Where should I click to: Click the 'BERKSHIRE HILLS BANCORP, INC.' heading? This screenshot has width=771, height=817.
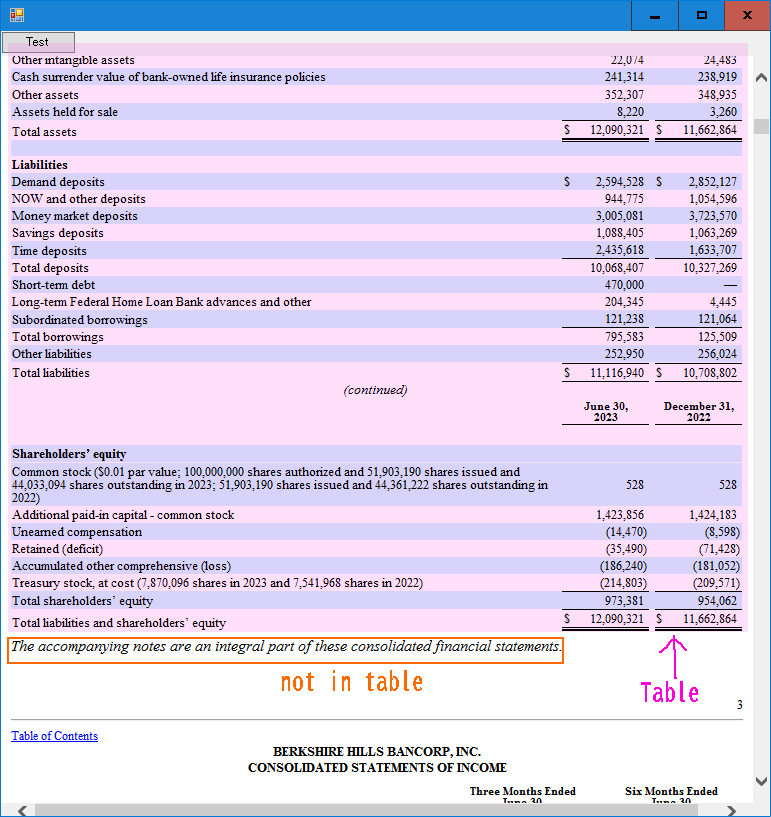point(377,752)
